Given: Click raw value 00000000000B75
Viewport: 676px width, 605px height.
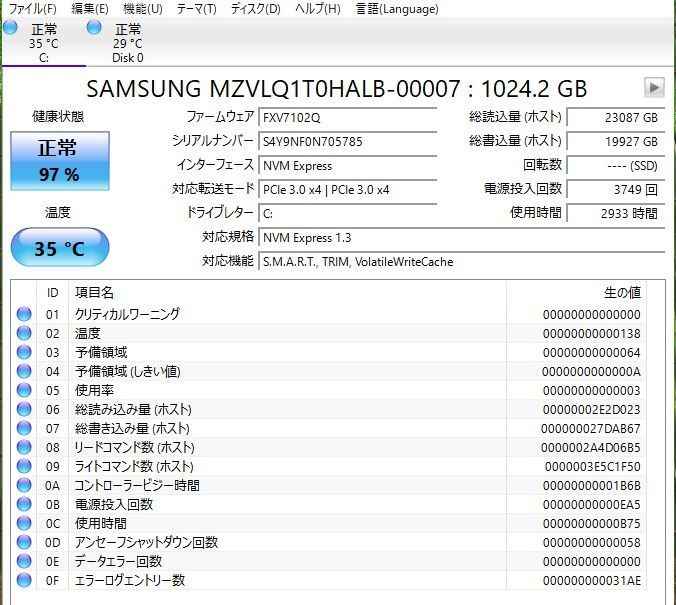Looking at the screenshot, I should click(x=592, y=523).
